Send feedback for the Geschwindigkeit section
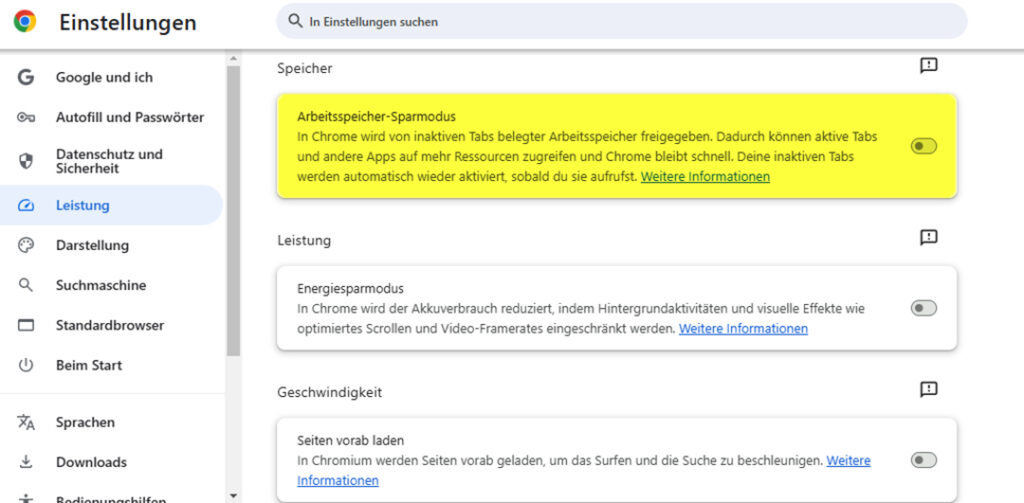 coord(928,389)
